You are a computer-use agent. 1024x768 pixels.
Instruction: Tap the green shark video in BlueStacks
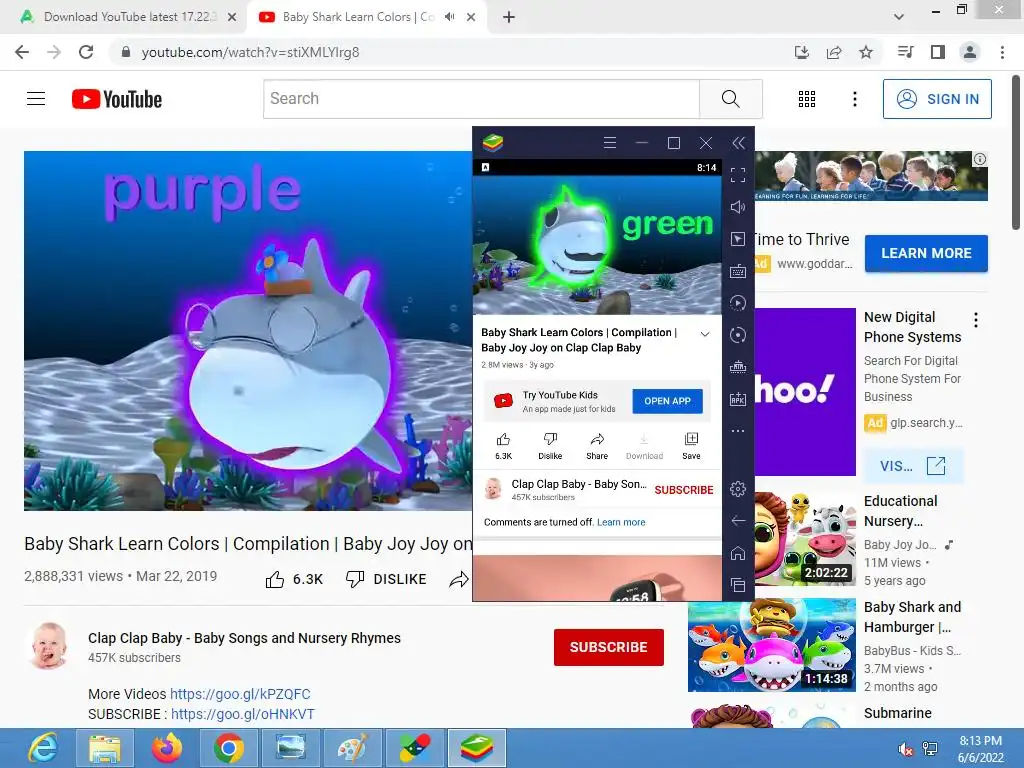(x=597, y=245)
